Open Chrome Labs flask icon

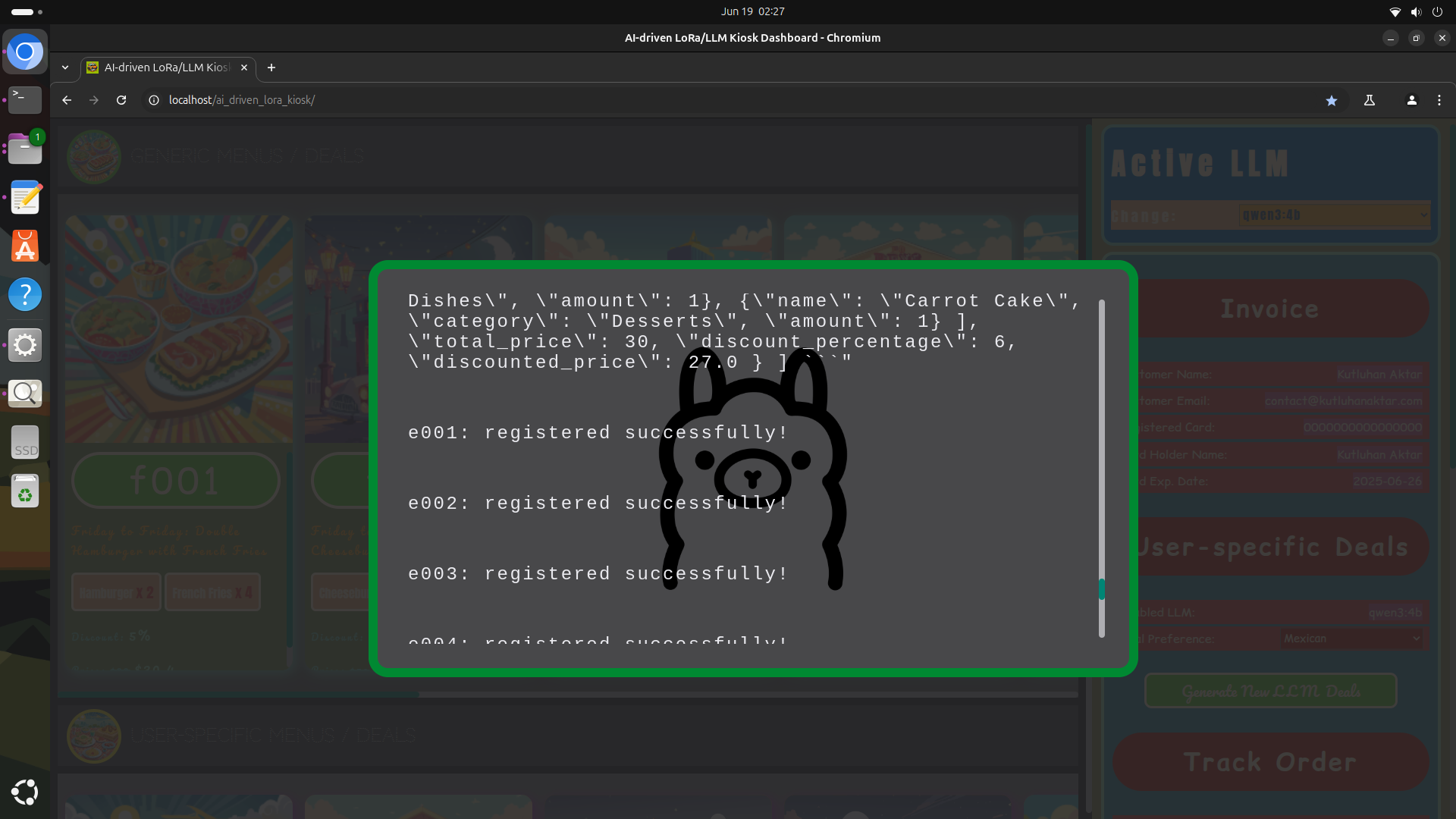coord(1370,100)
